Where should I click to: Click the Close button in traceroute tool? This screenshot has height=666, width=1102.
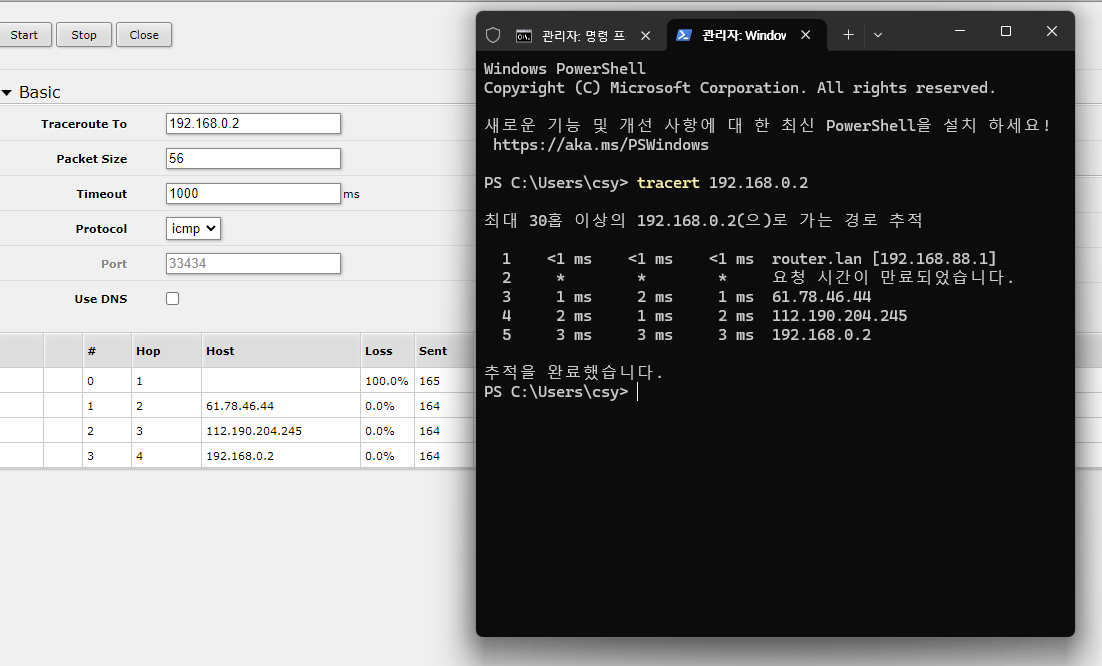tap(144, 35)
